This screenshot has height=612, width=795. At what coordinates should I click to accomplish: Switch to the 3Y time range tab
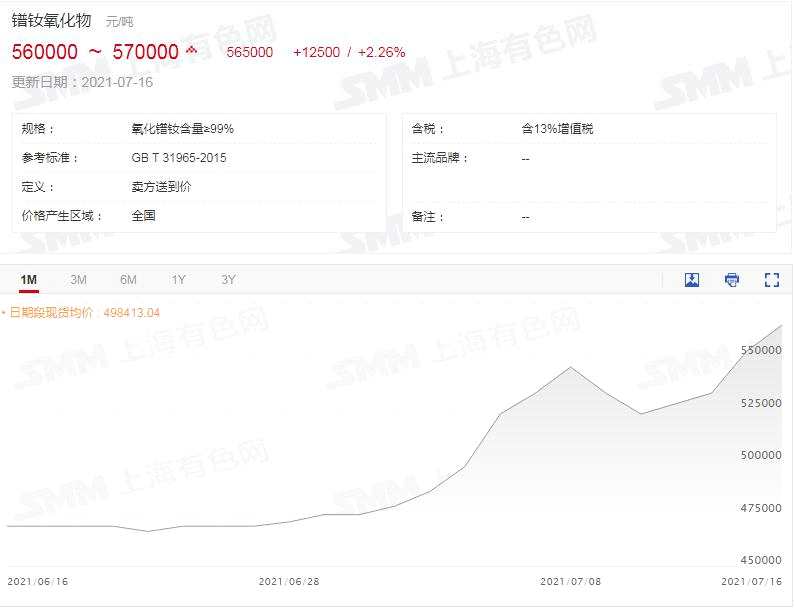(228, 279)
